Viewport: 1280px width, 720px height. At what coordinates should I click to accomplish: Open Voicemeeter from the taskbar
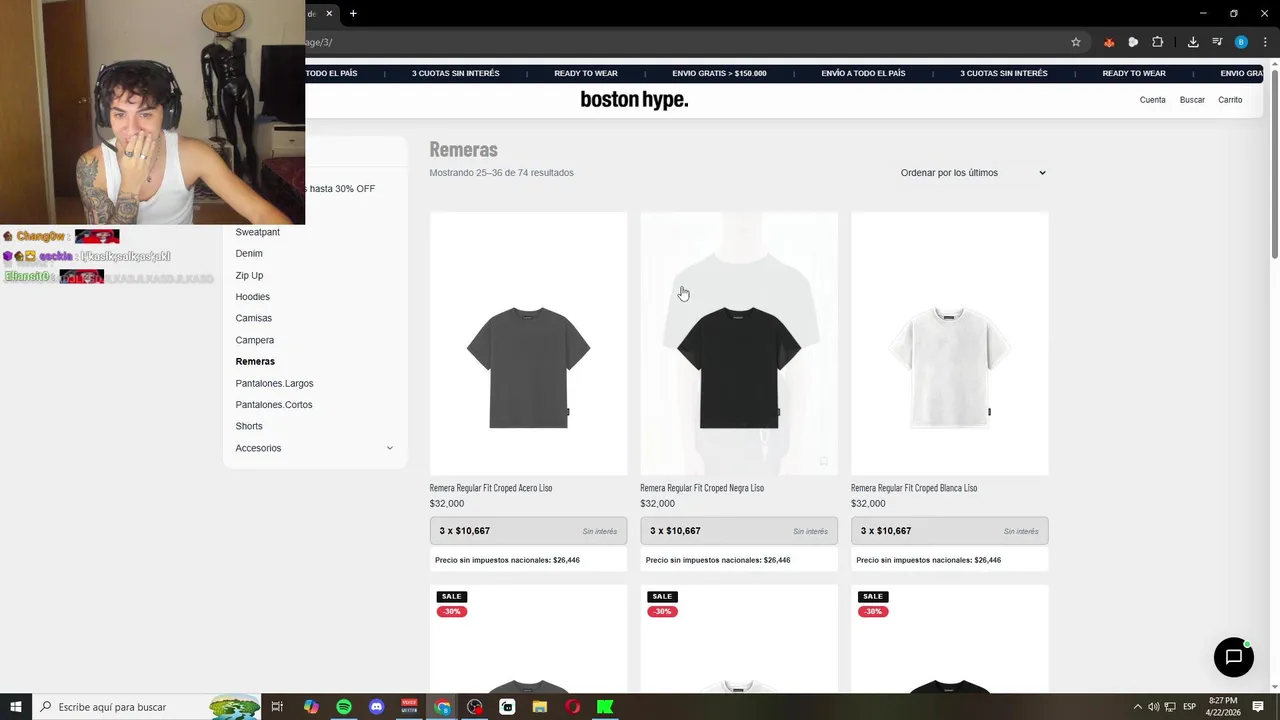[409, 707]
